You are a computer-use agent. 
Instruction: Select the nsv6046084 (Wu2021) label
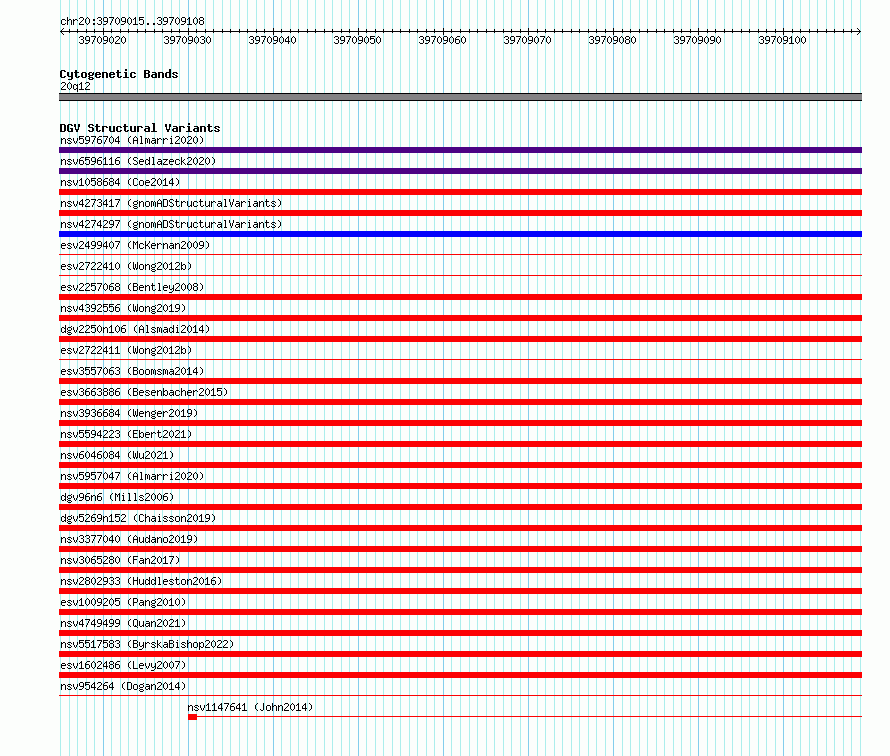point(117,455)
